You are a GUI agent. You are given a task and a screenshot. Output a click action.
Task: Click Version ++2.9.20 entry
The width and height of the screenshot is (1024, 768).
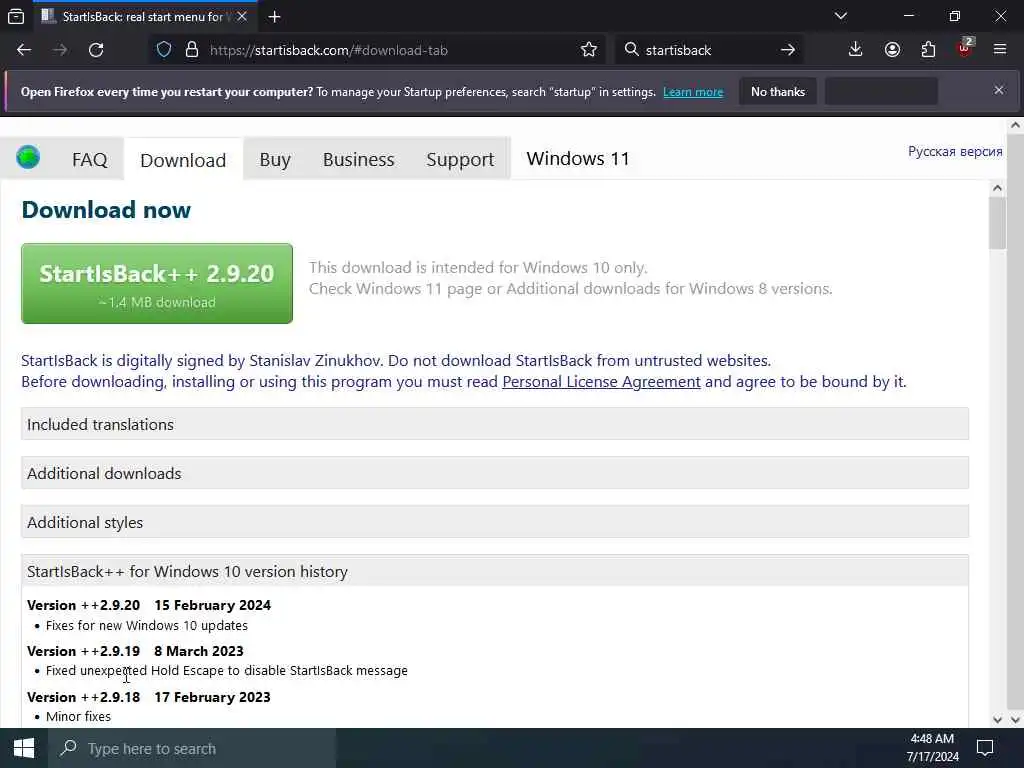pyautogui.click(x=149, y=605)
